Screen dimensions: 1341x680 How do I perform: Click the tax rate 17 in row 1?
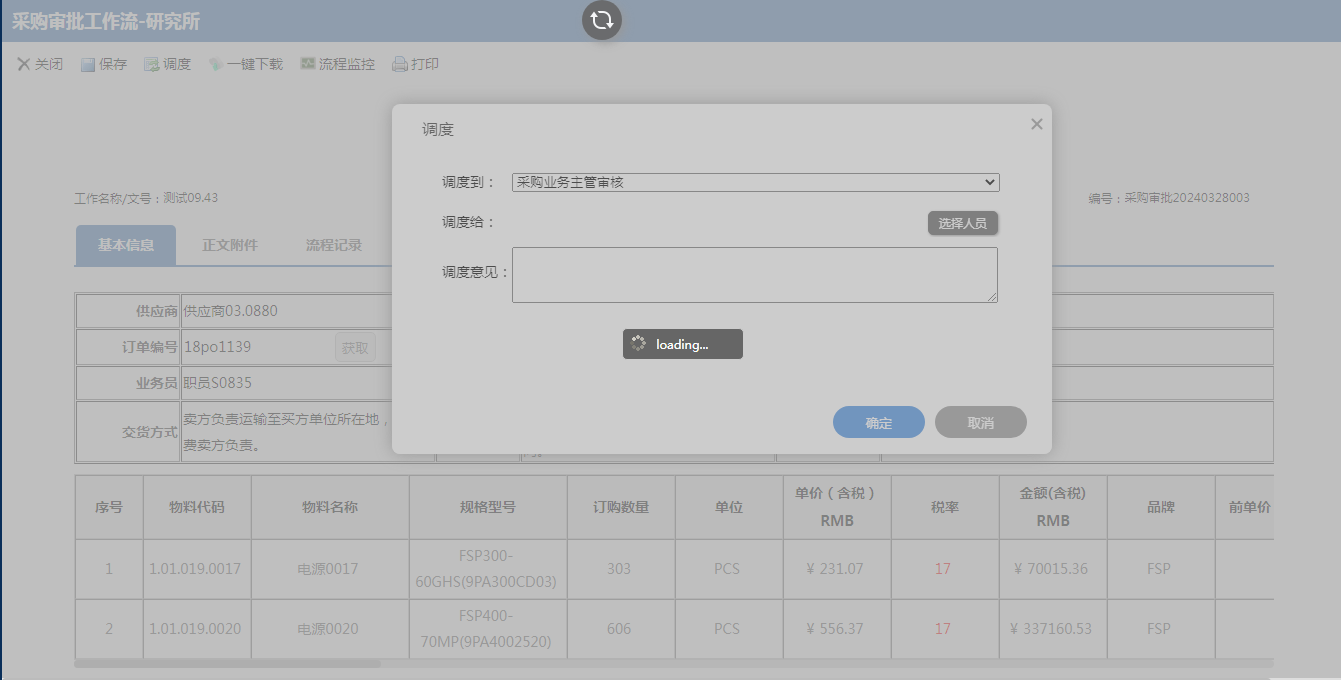click(943, 569)
